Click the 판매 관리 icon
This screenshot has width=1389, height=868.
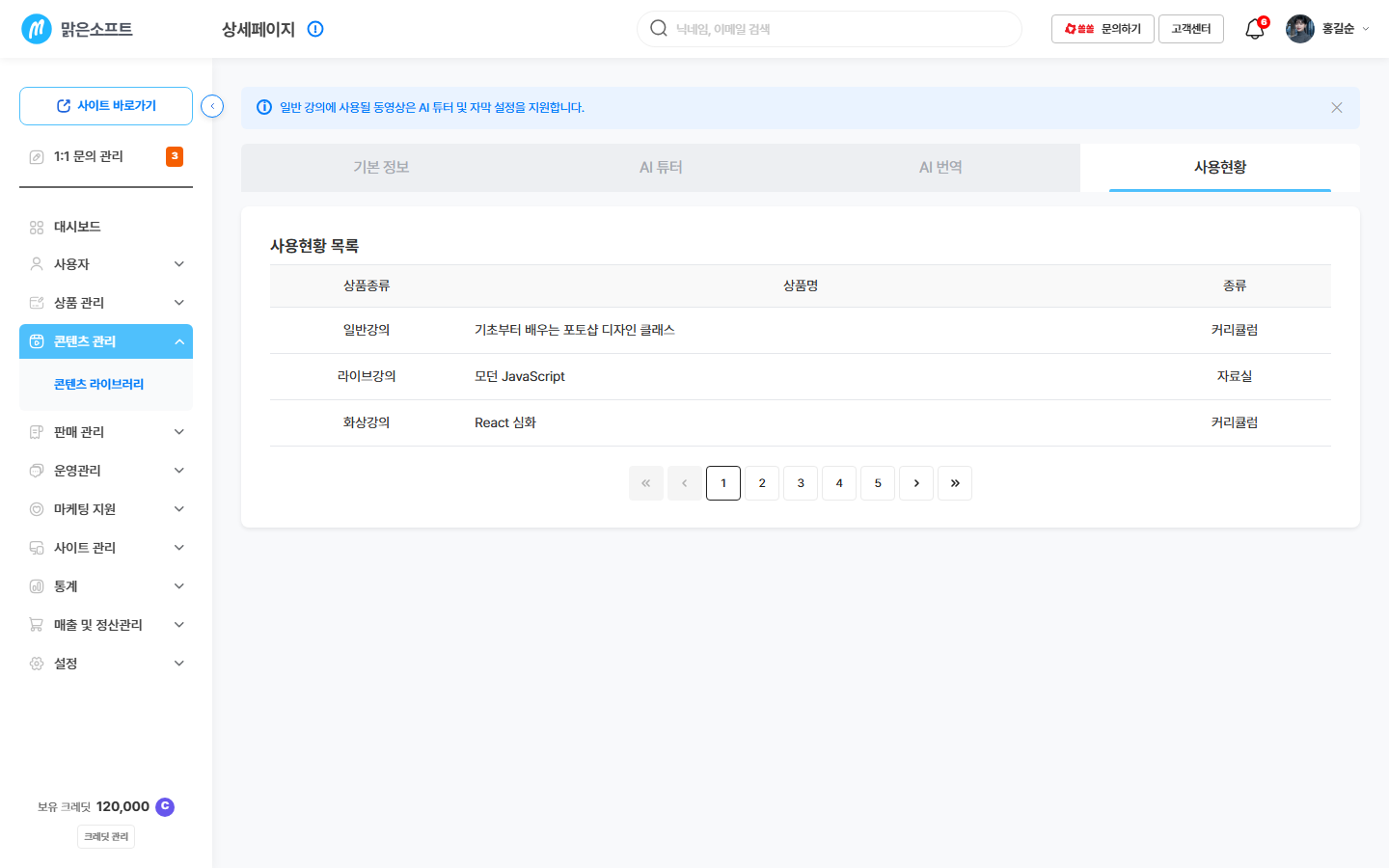(x=37, y=432)
